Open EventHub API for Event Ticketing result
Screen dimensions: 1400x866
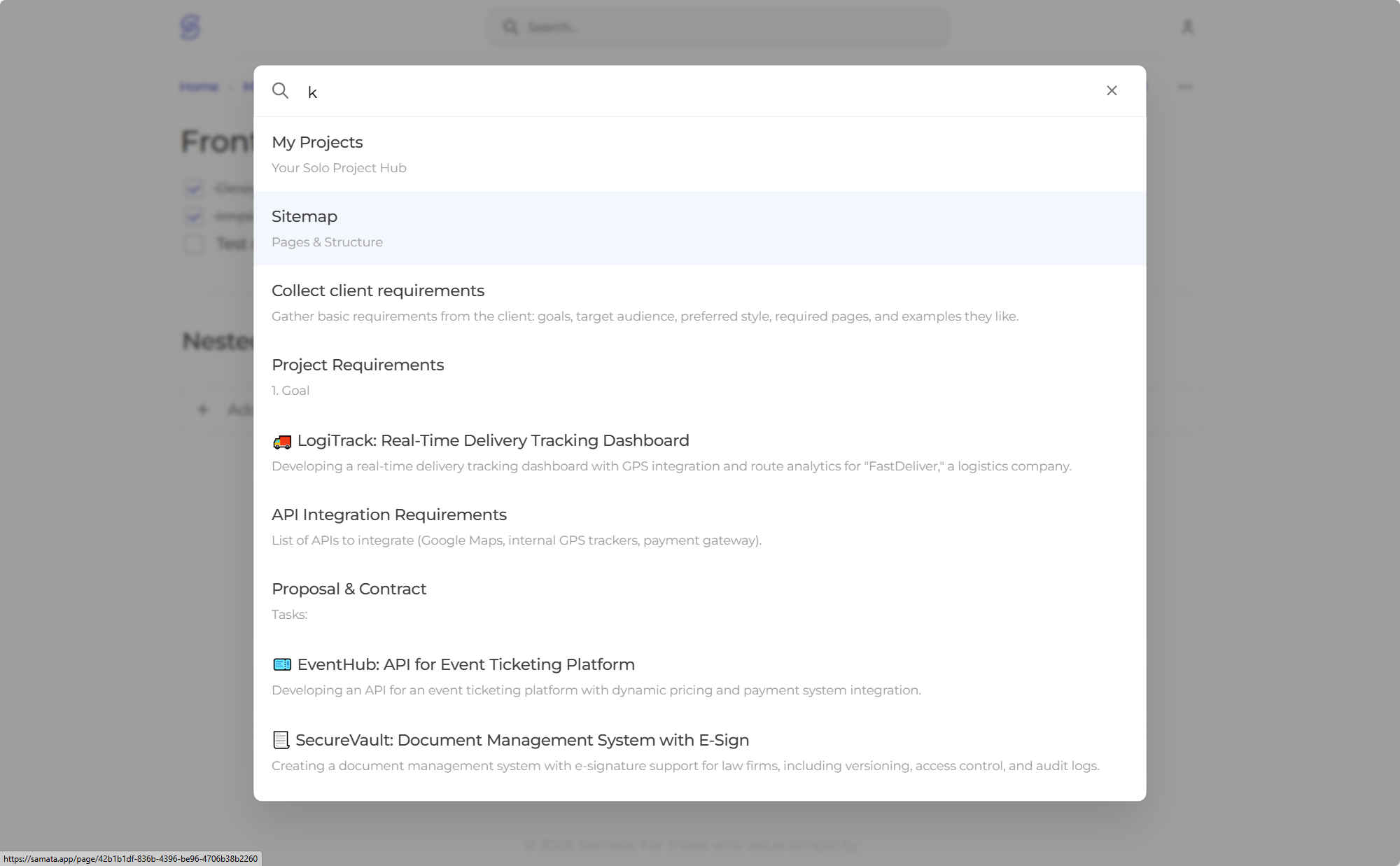pos(465,665)
